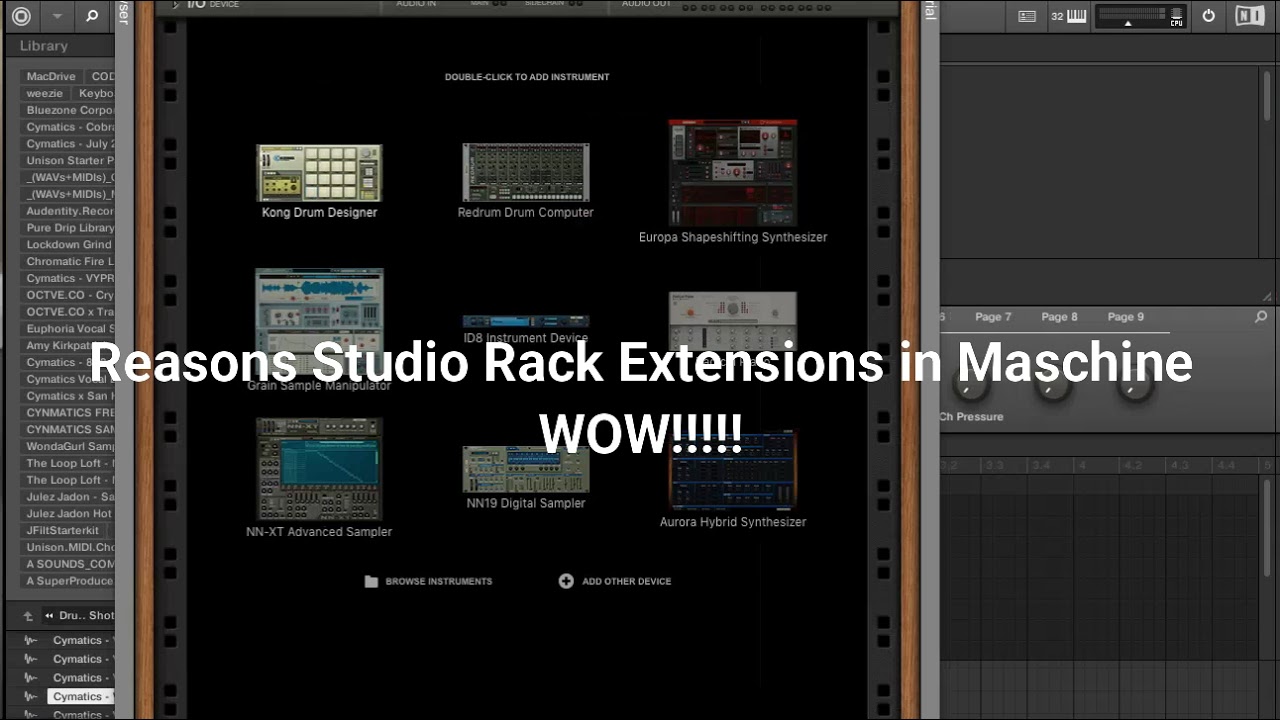Select the weezie tag in Library
Viewport: 1280px width, 720px height.
tap(44, 93)
